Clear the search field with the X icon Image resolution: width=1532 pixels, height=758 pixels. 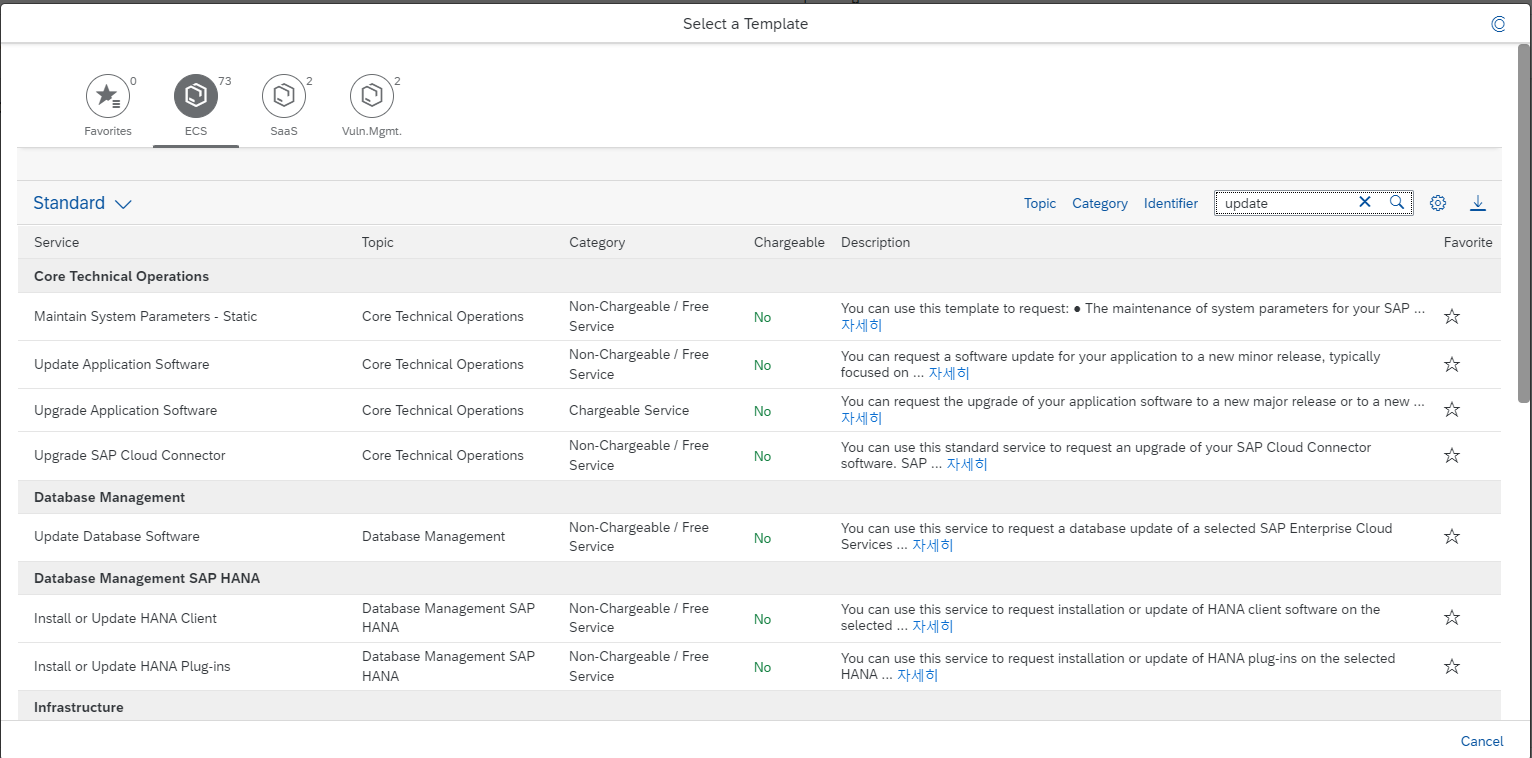(1364, 202)
